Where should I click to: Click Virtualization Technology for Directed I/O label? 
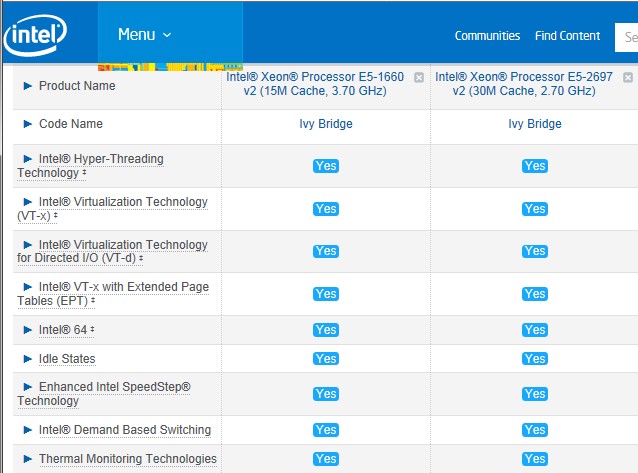(x=112, y=251)
